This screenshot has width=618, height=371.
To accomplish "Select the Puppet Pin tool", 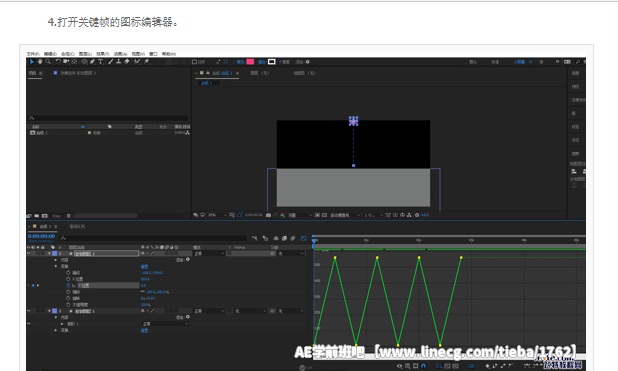I will point(147,62).
